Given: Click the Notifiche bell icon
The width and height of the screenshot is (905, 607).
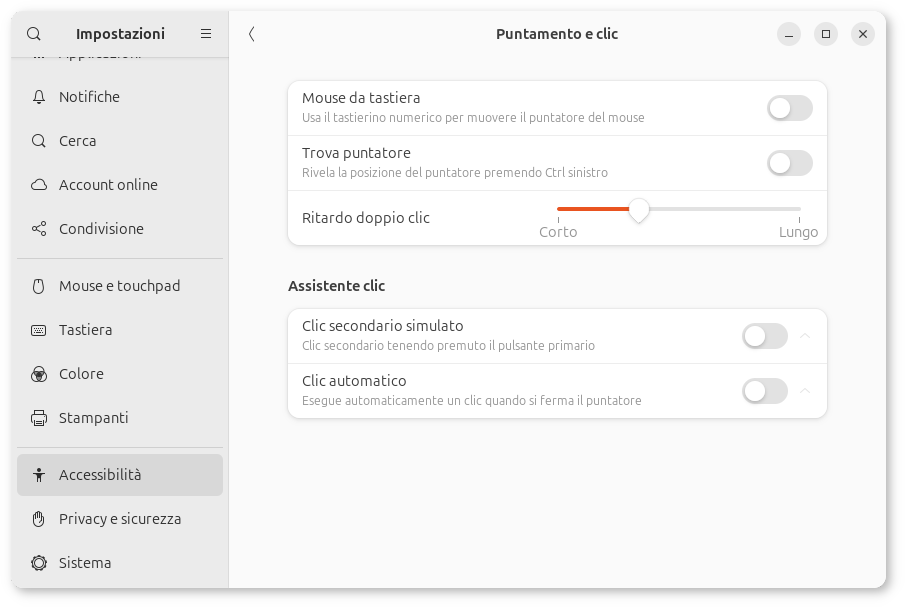Looking at the screenshot, I should click(x=39, y=97).
